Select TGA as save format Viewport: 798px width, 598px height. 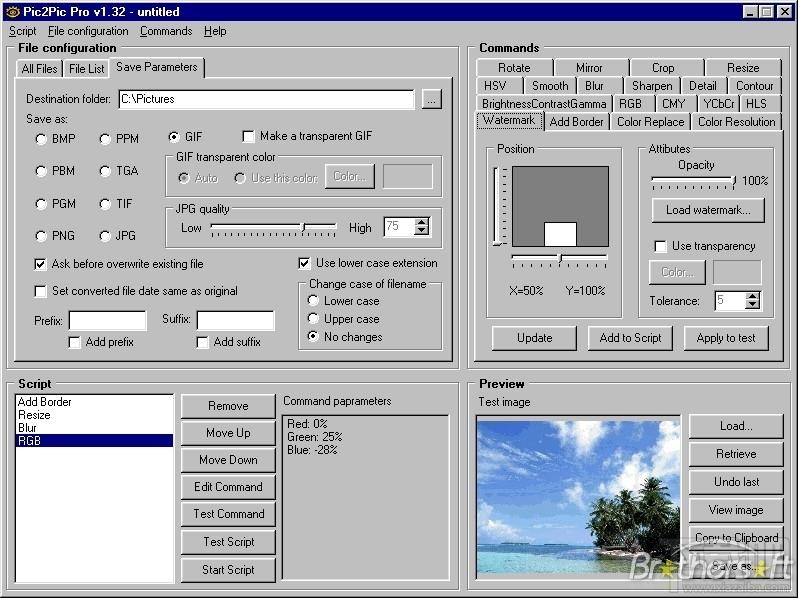[119, 171]
